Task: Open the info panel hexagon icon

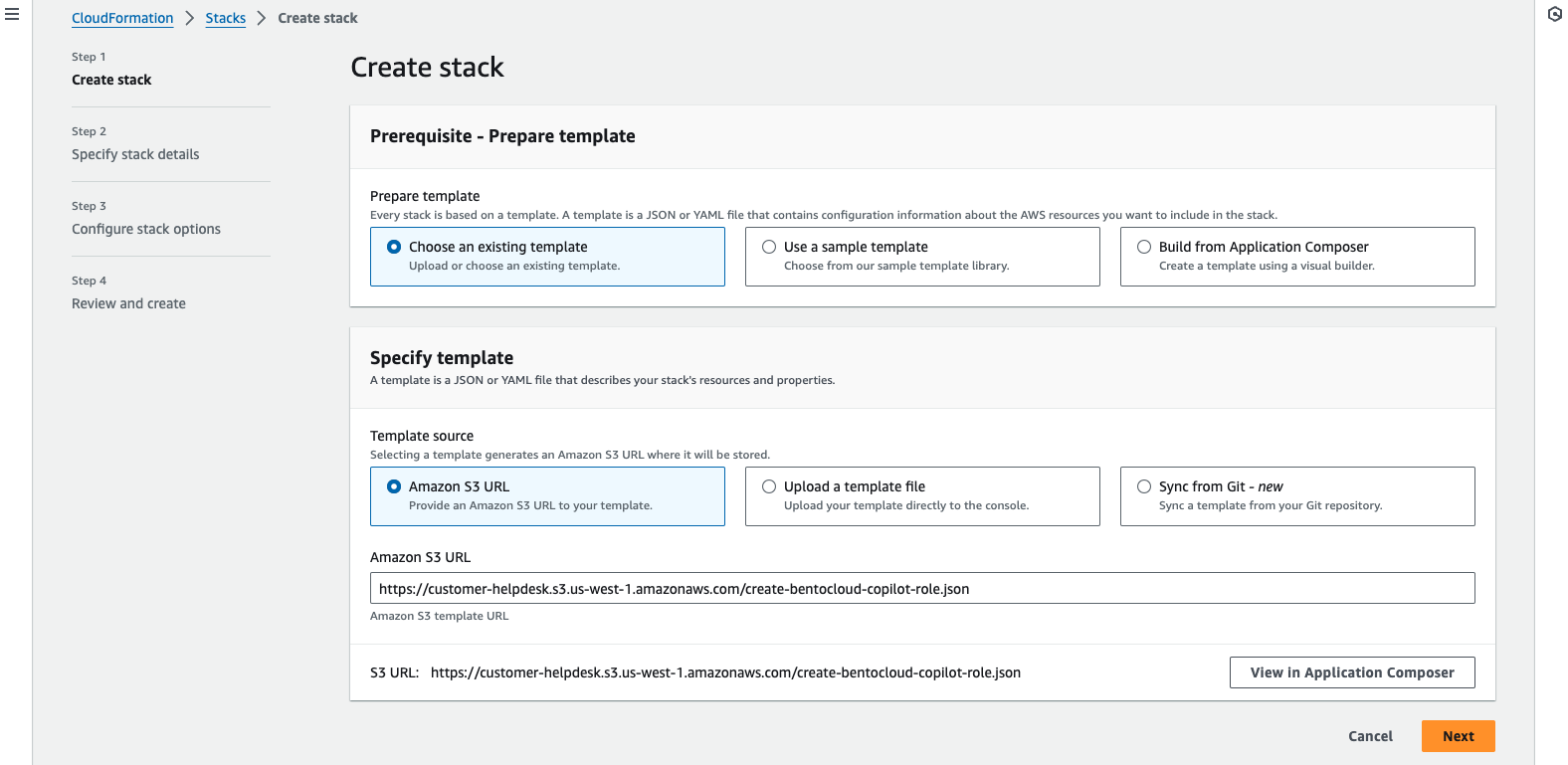Action: [x=1554, y=15]
